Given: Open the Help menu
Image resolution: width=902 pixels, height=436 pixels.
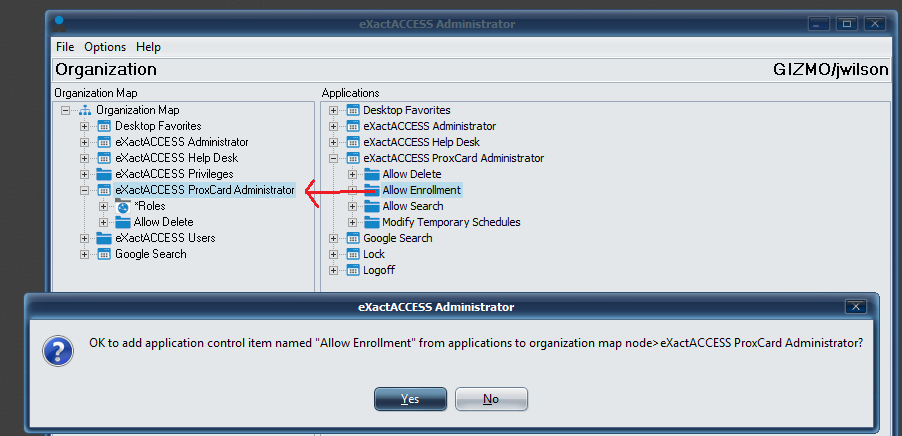Looking at the screenshot, I should click(148, 47).
